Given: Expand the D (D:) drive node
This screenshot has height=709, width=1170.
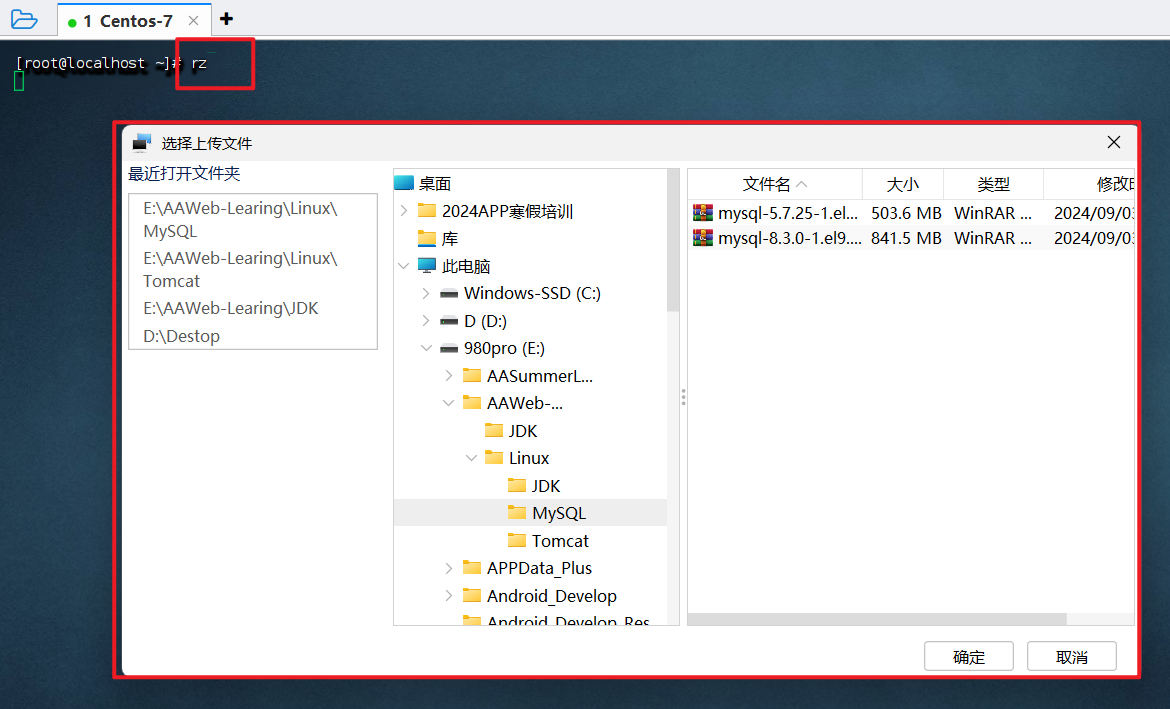Looking at the screenshot, I should coord(426,321).
